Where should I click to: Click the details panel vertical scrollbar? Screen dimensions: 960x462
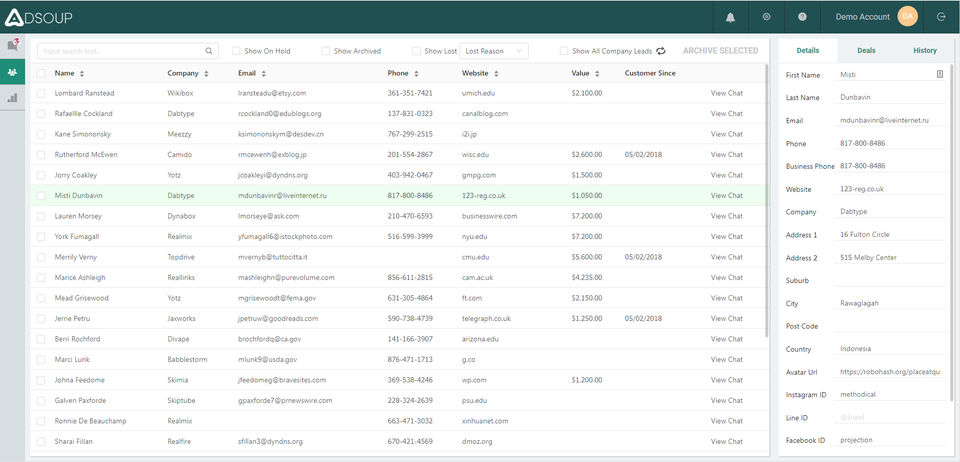coord(951,233)
